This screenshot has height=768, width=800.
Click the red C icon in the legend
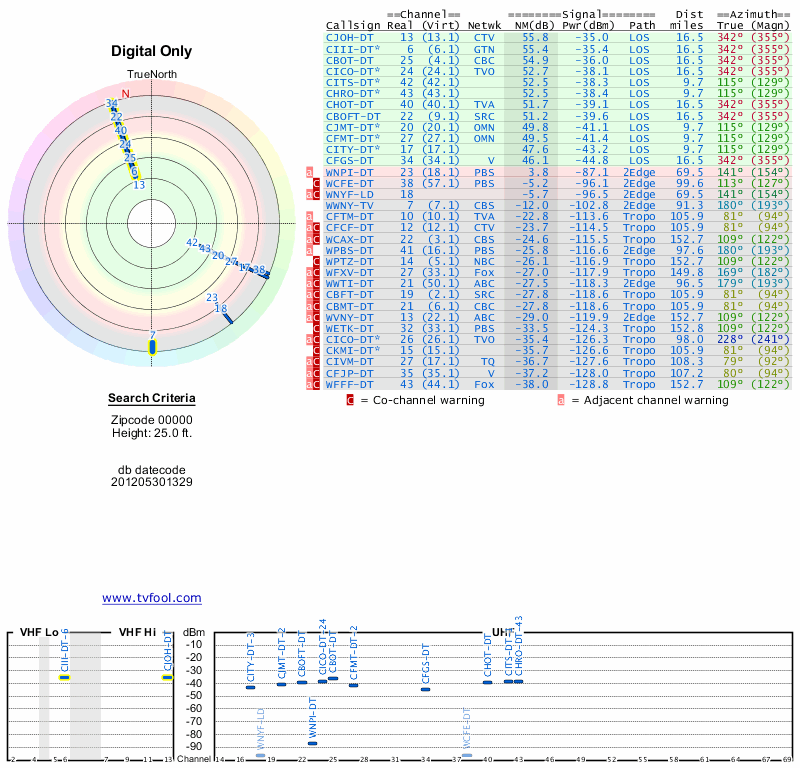350,400
